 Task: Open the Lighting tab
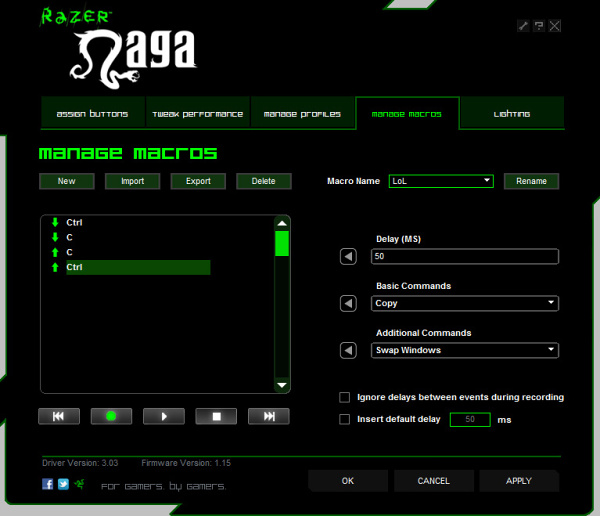pos(512,114)
